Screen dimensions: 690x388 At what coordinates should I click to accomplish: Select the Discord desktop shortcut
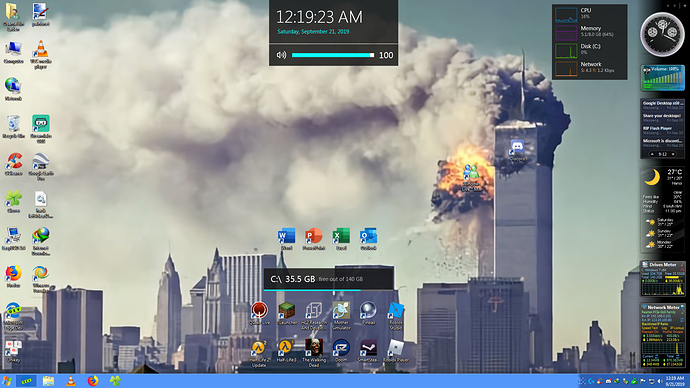(517, 150)
